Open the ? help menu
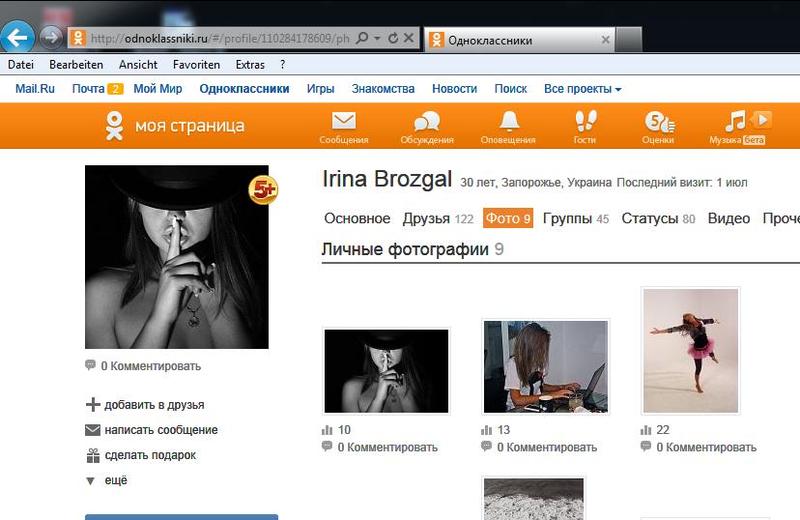 click(283, 65)
